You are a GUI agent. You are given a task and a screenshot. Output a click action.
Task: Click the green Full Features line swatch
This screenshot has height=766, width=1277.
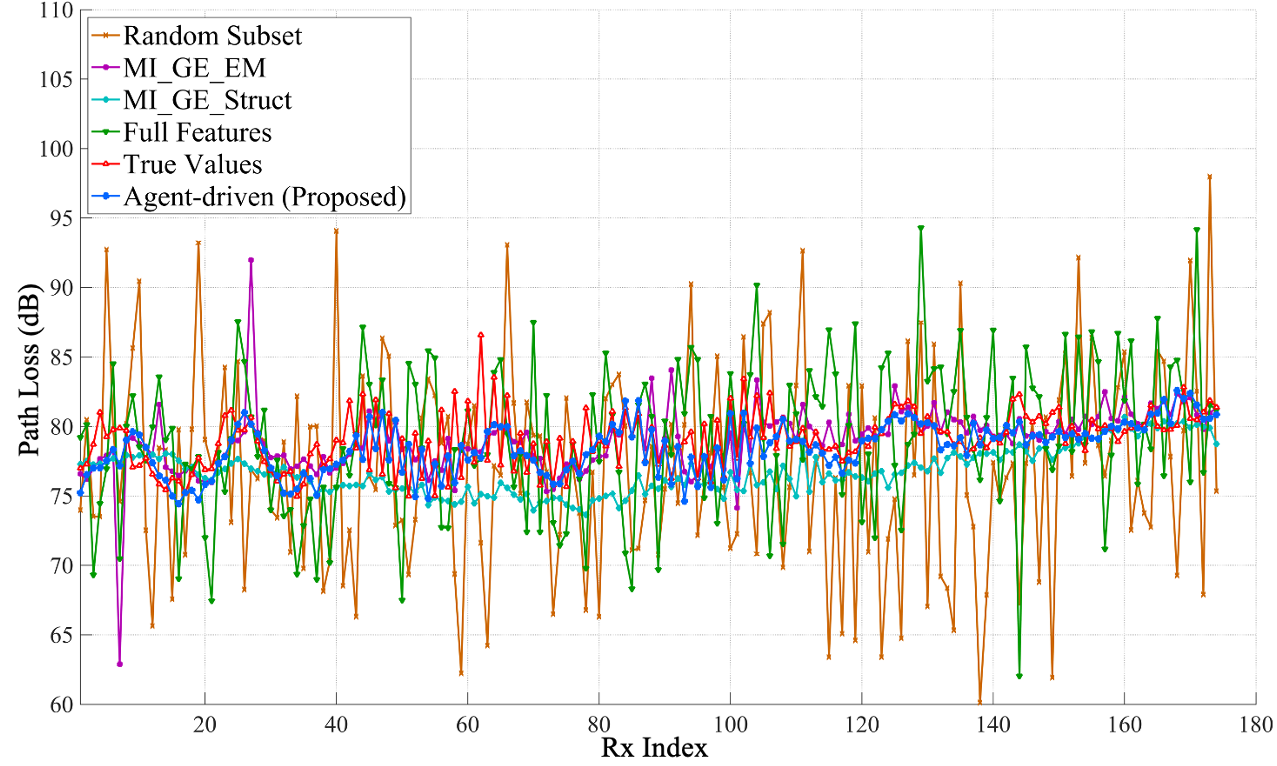[x=104, y=133]
